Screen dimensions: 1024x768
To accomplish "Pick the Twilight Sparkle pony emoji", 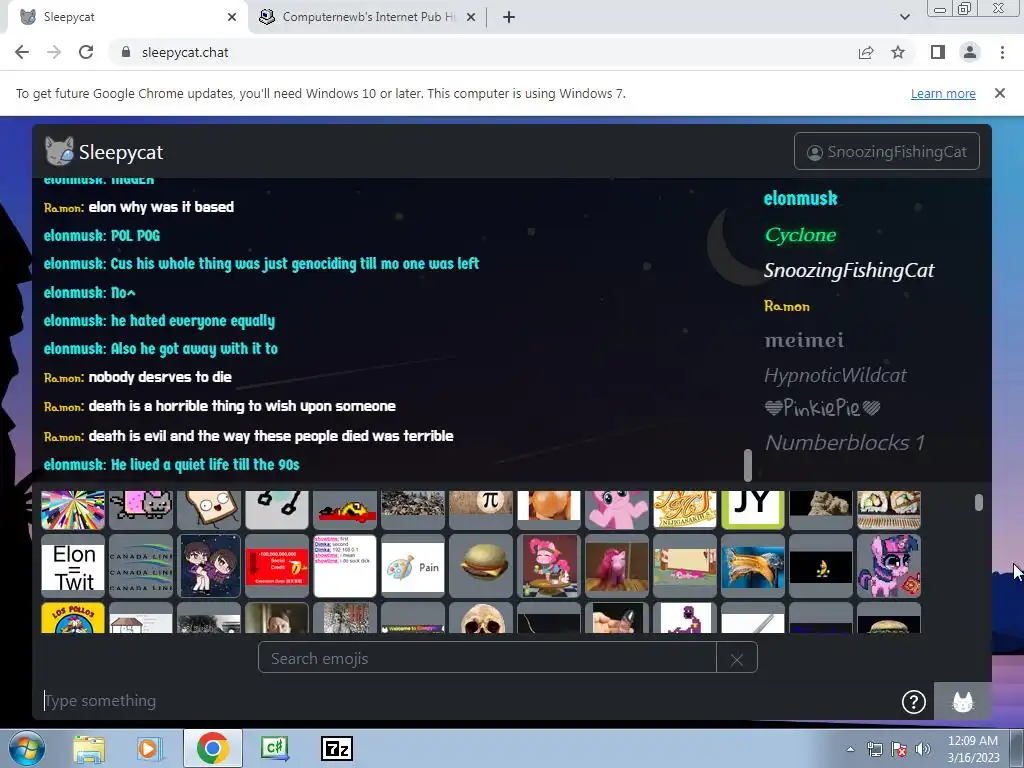I will point(889,566).
